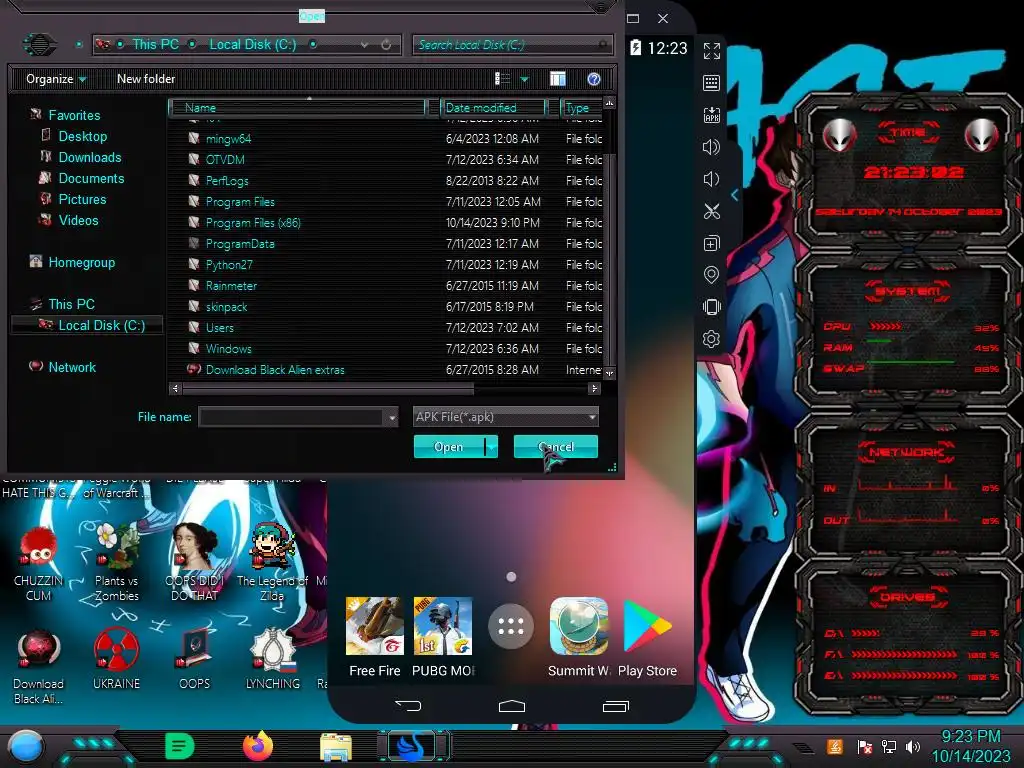Click the lower volume speaker icon in the emulator sidebar
Viewport: 1024px width, 768px height.
tap(711, 179)
